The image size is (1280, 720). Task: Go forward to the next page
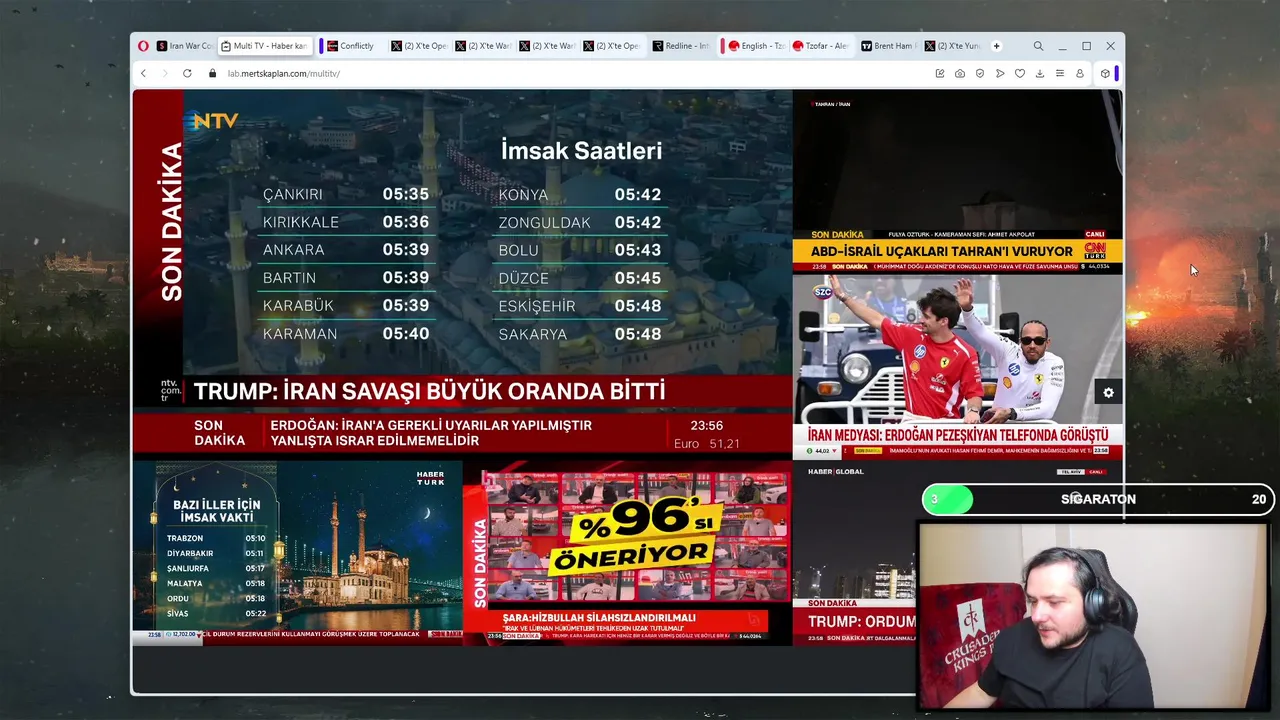click(164, 73)
